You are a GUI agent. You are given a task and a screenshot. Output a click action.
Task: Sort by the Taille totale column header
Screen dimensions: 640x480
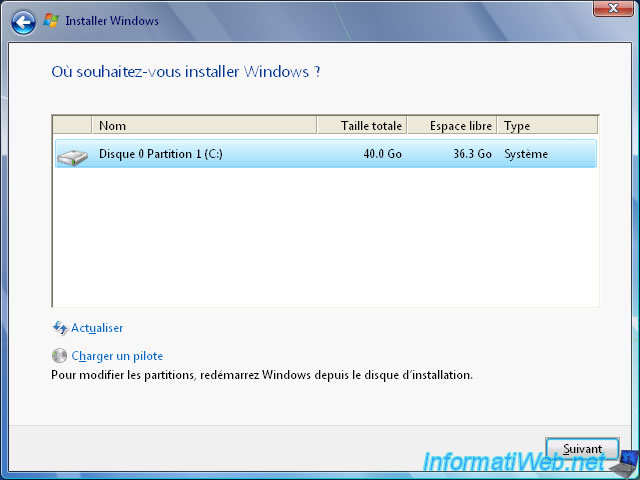(x=362, y=125)
